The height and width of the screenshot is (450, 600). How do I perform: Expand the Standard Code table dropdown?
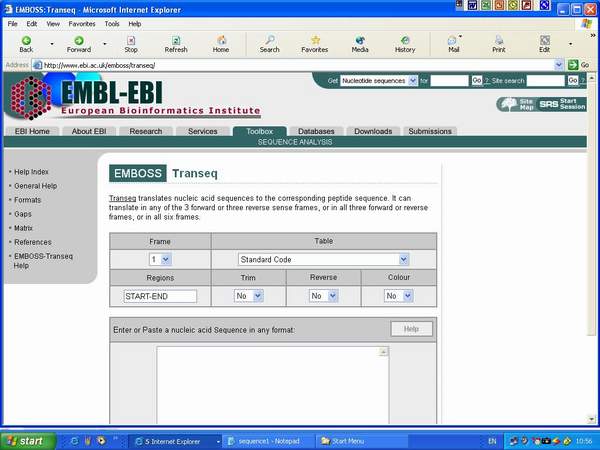tap(323, 259)
